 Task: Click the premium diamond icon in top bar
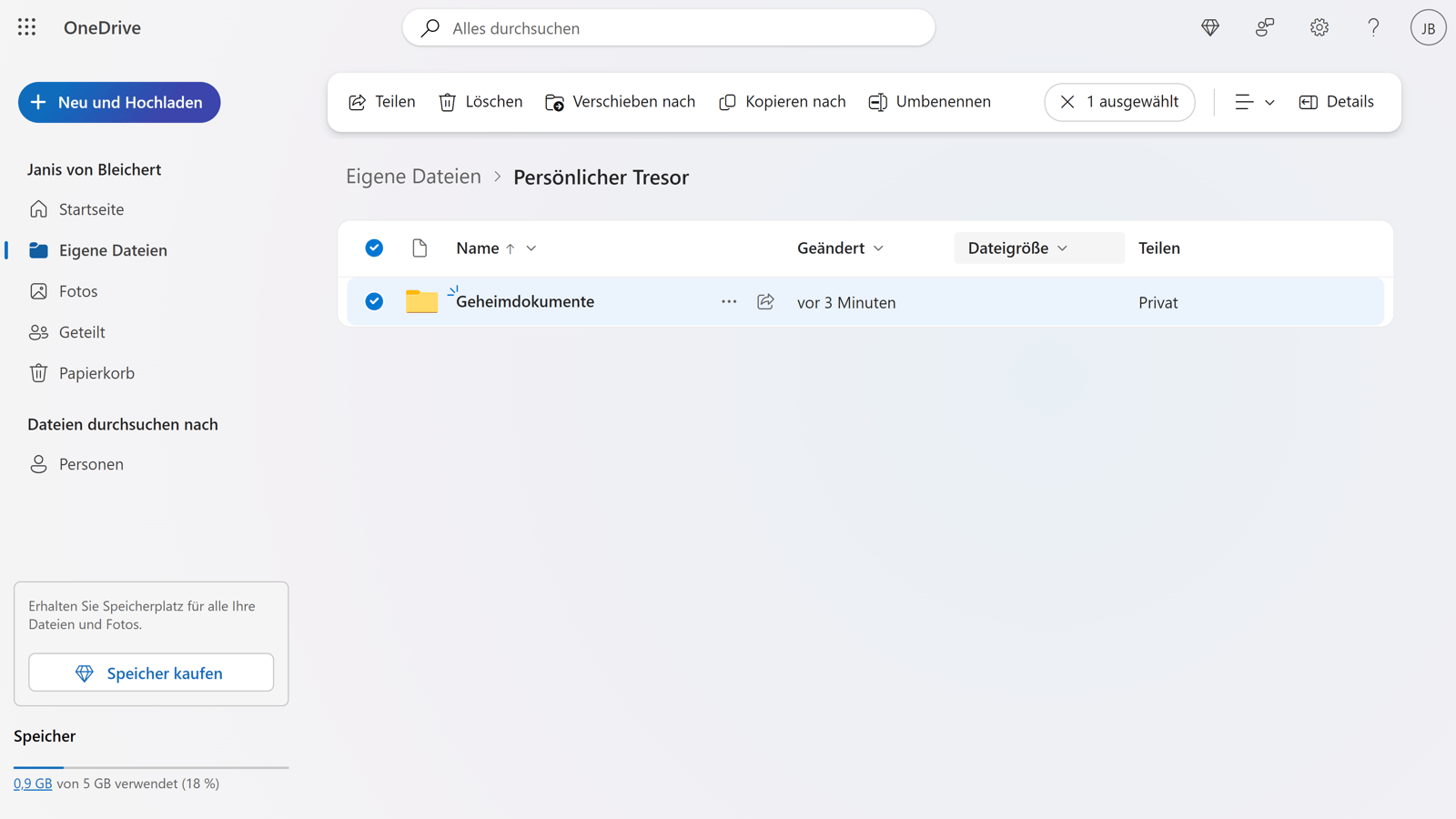coord(1209,27)
